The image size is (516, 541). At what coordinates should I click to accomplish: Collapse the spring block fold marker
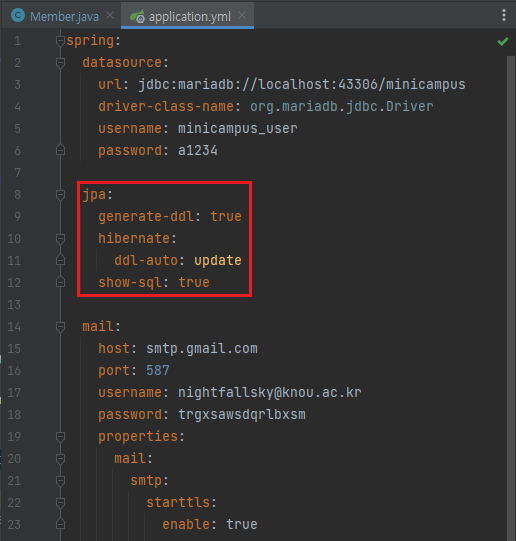pyautogui.click(x=60, y=41)
